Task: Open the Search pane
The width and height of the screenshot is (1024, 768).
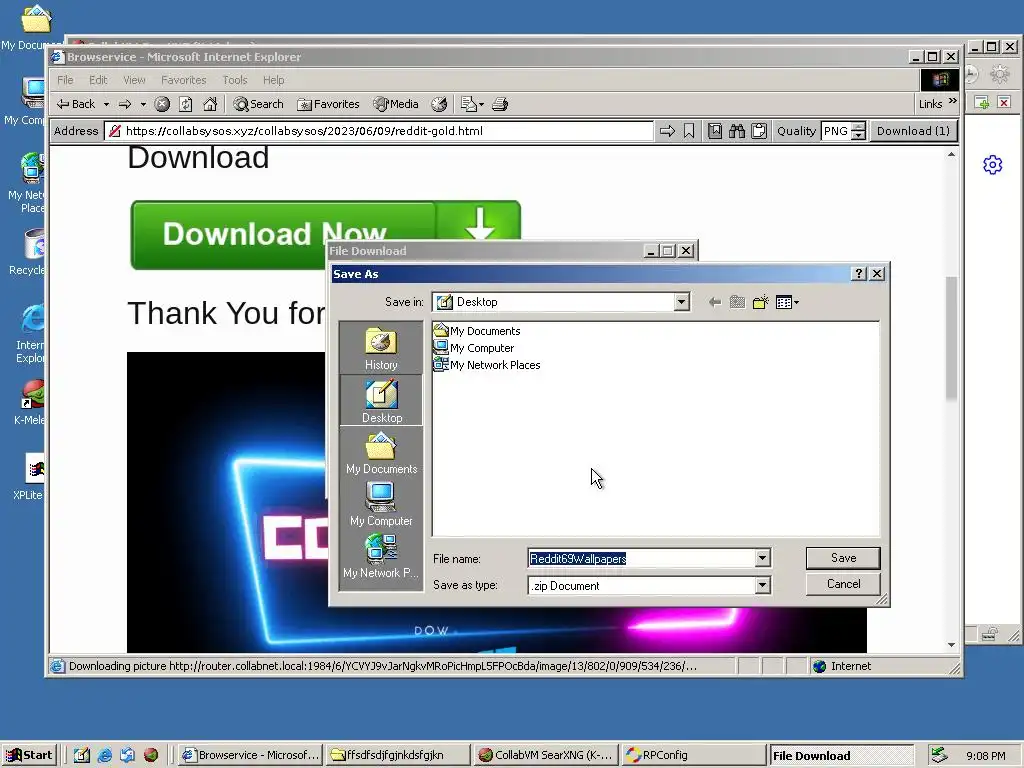Action: click(x=259, y=104)
